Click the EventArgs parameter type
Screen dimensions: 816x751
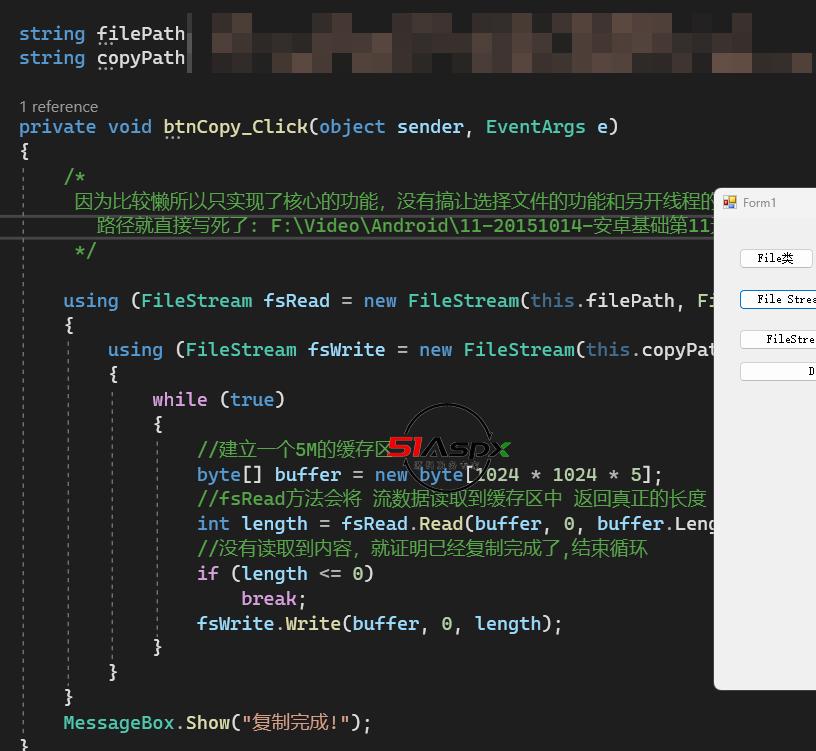[x=536, y=127]
